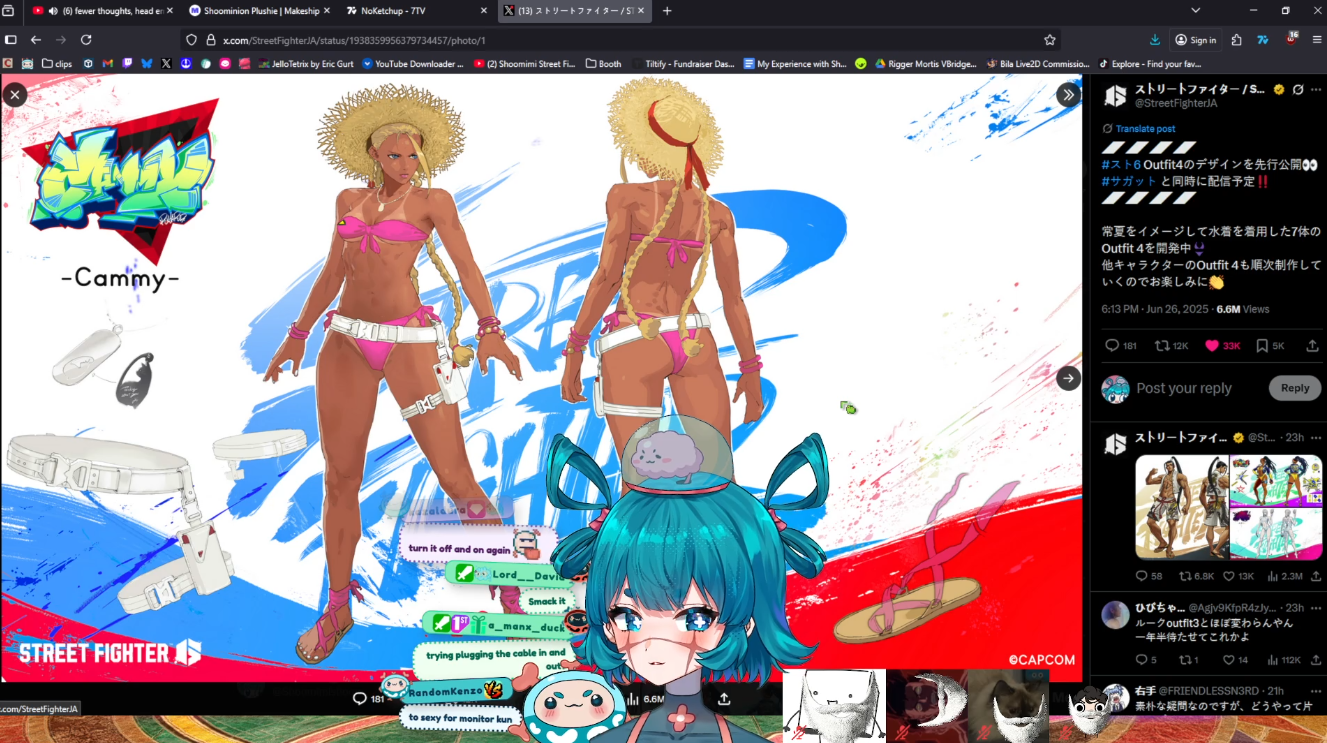Open the 7TV extension toolbar icon
Viewport: 1327px width, 743px height.
coord(1263,40)
